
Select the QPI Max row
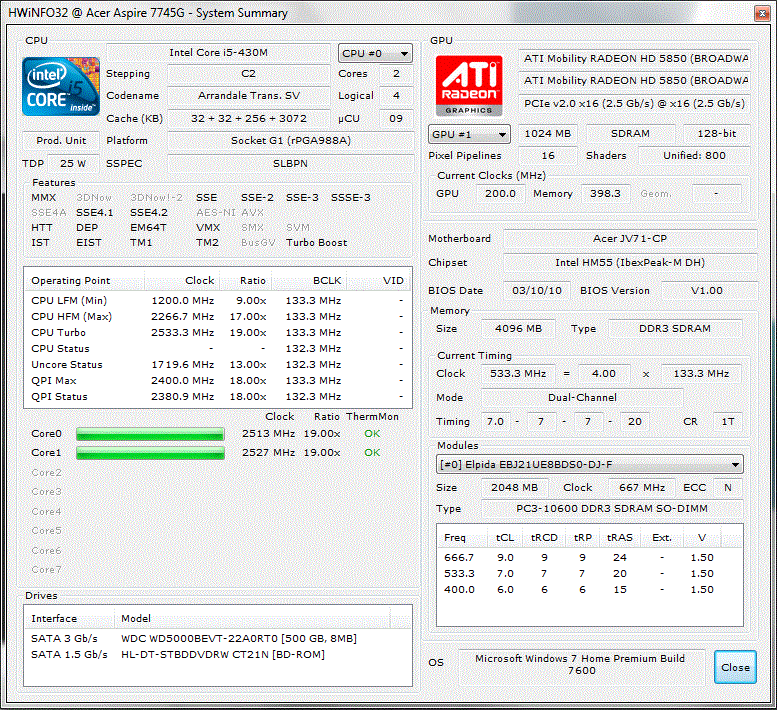218,381
